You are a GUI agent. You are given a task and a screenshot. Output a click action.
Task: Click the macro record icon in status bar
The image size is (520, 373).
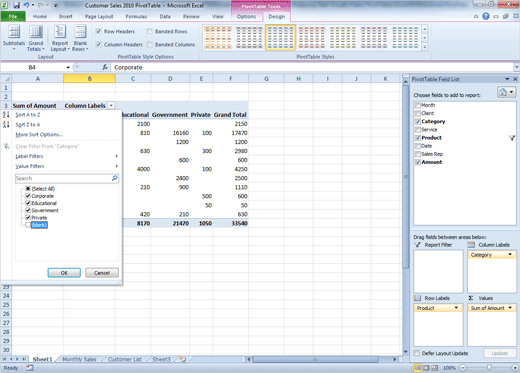point(30,368)
